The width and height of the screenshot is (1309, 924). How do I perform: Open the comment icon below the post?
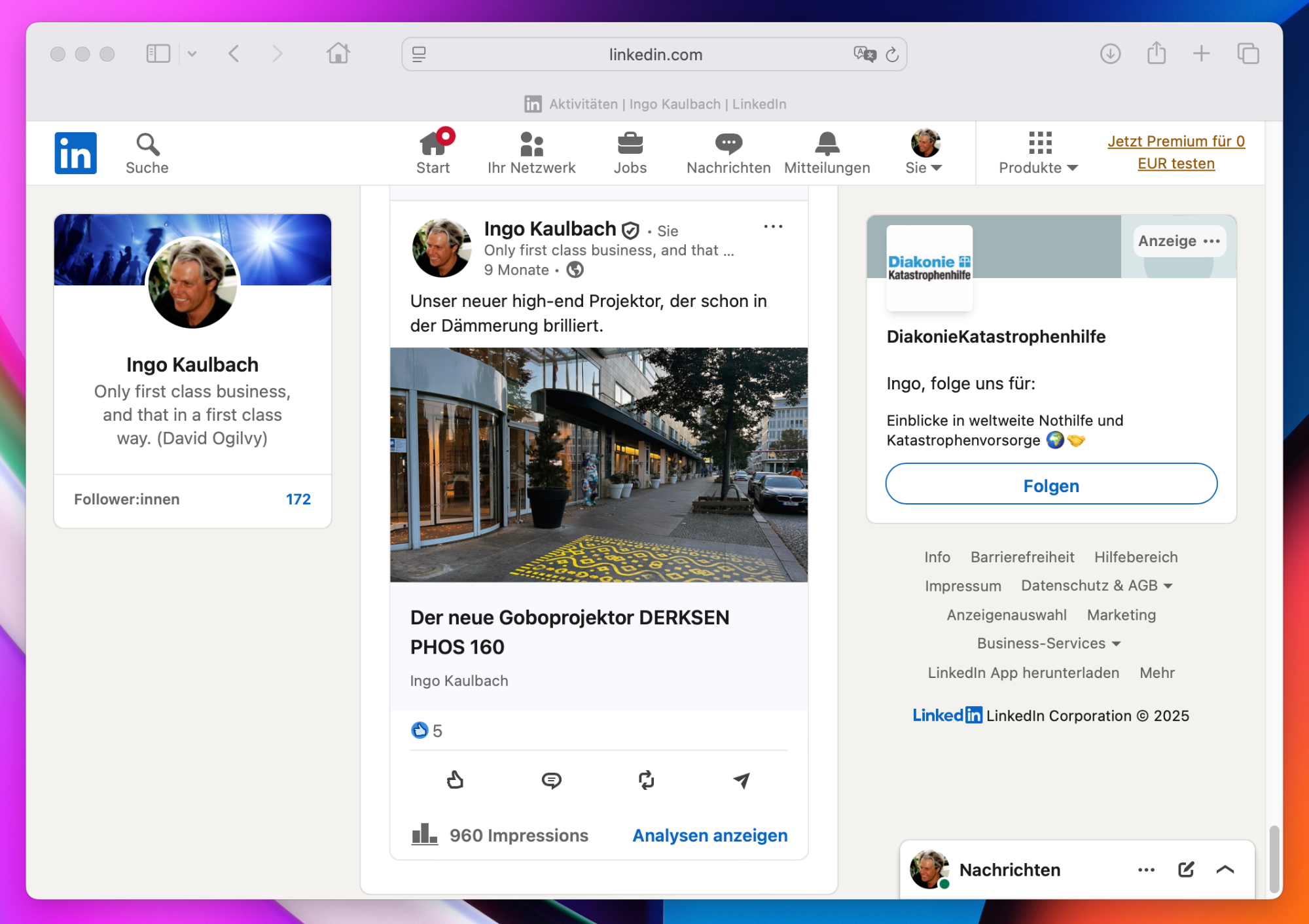click(x=551, y=779)
